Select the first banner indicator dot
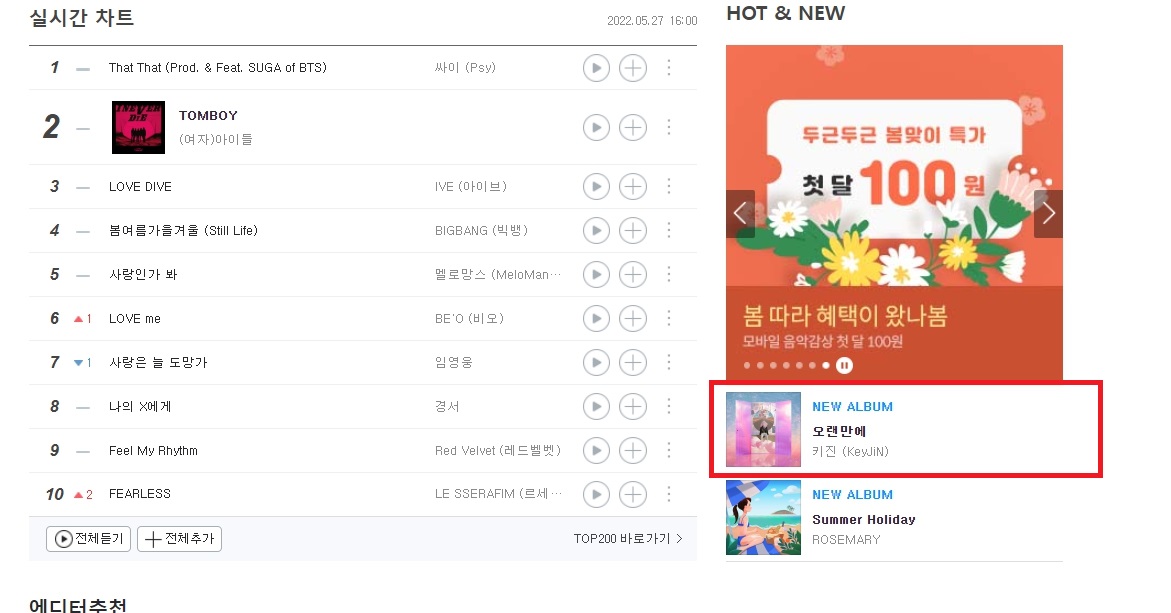Image resolution: width=1171 pixels, height=613 pixels. [747, 365]
